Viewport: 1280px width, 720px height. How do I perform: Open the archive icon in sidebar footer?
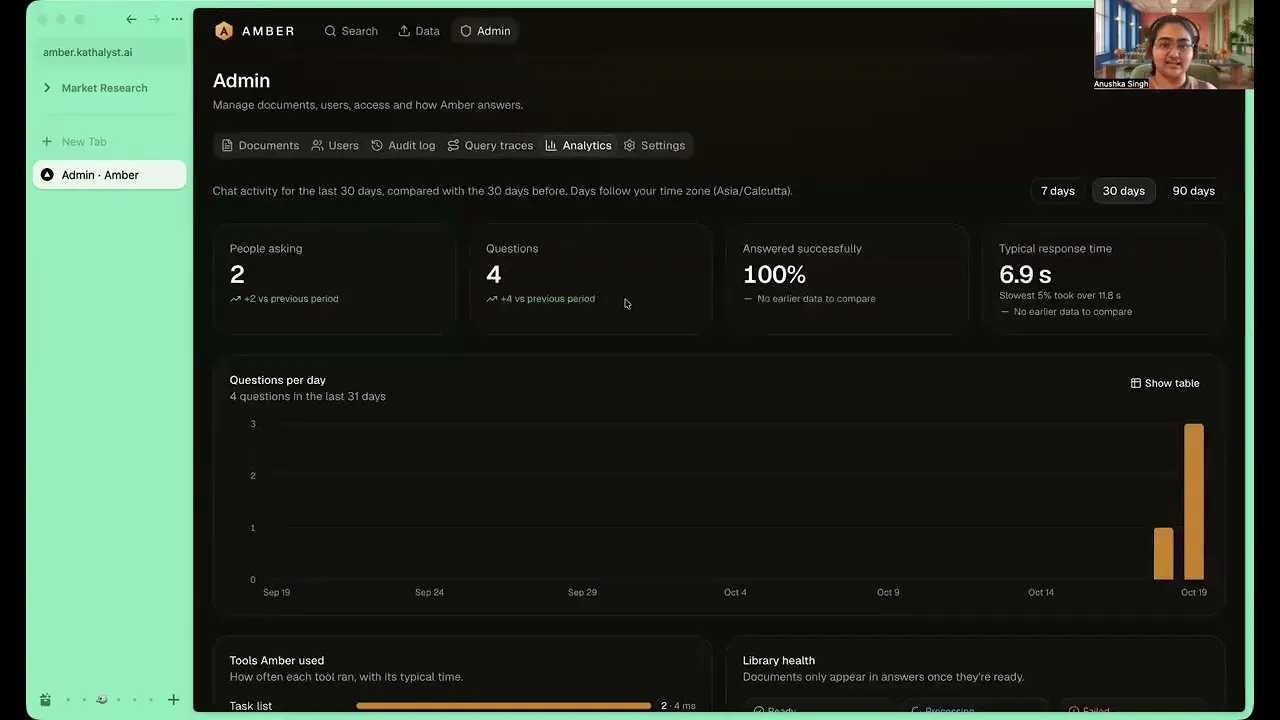(x=45, y=700)
